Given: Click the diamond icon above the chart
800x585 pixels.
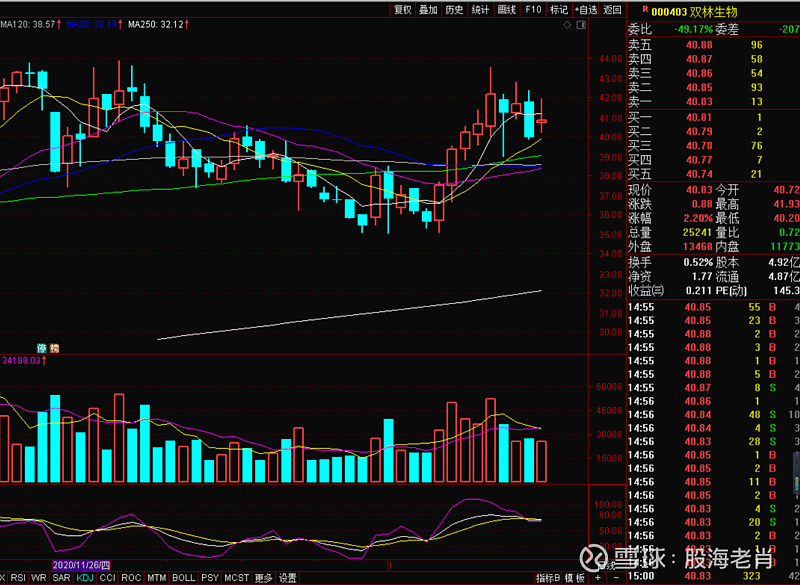Looking at the screenshot, I should point(567,25).
